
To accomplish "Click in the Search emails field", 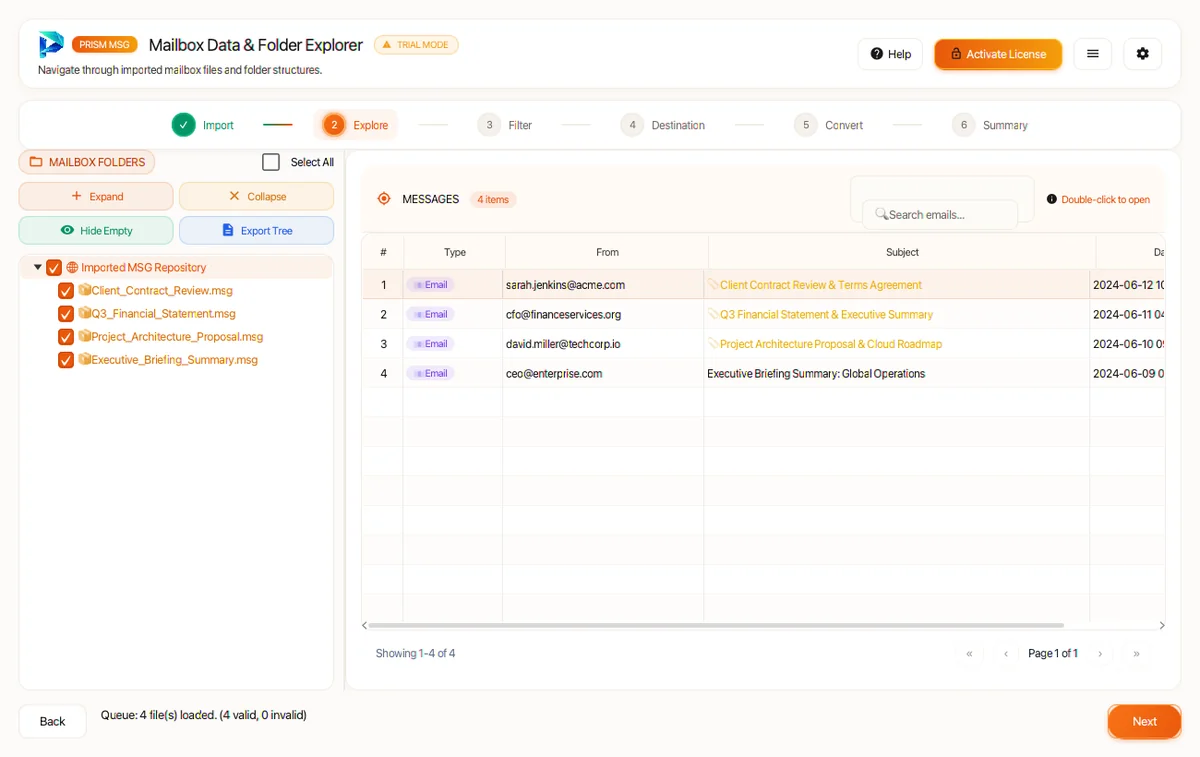I will point(940,214).
